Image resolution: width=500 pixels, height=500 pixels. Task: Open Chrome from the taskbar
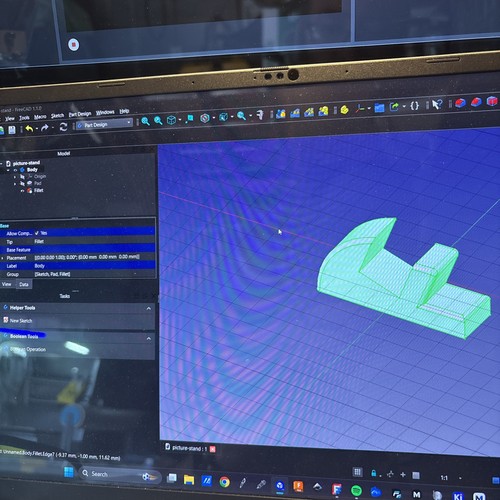pyautogui.click(x=225, y=482)
